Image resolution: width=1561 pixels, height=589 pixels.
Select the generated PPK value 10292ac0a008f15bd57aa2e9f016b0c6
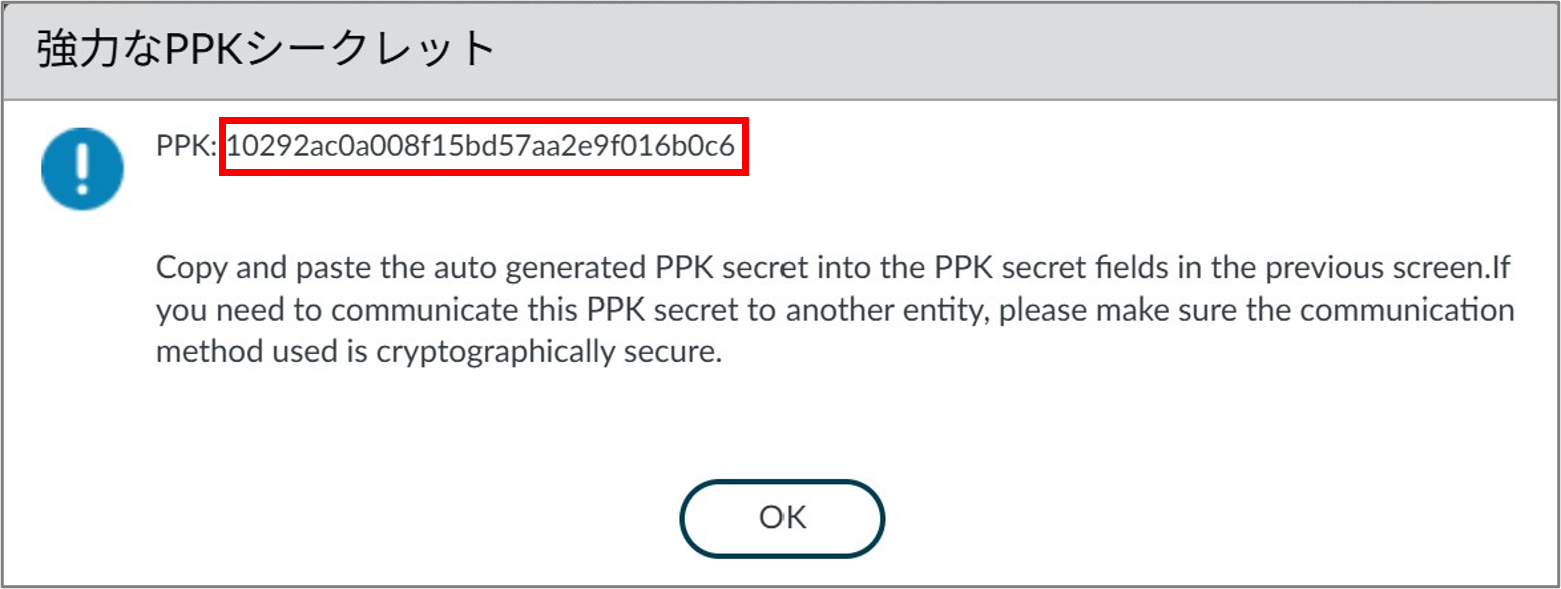pos(481,147)
